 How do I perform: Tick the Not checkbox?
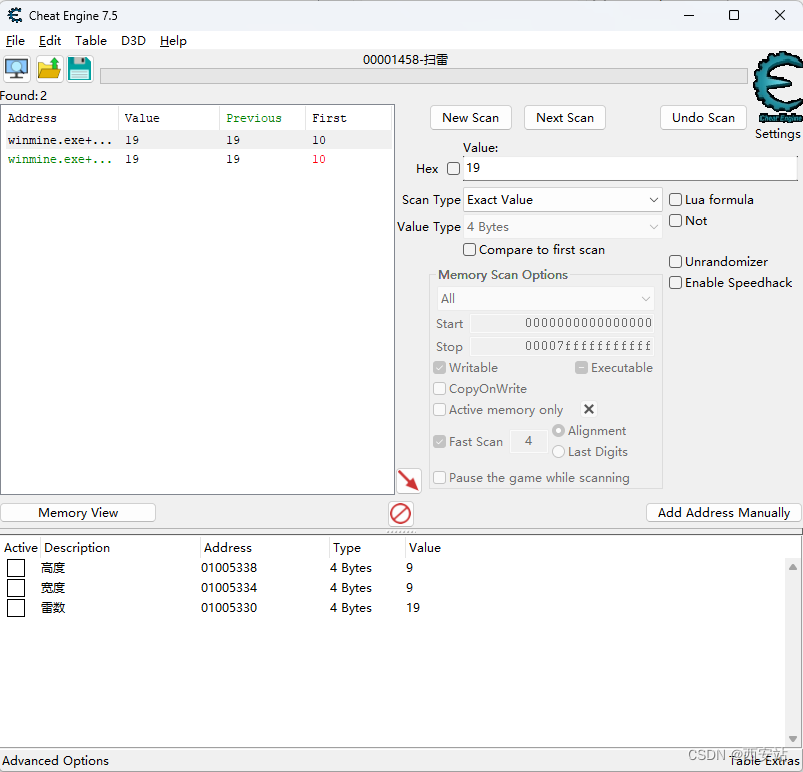[675, 220]
